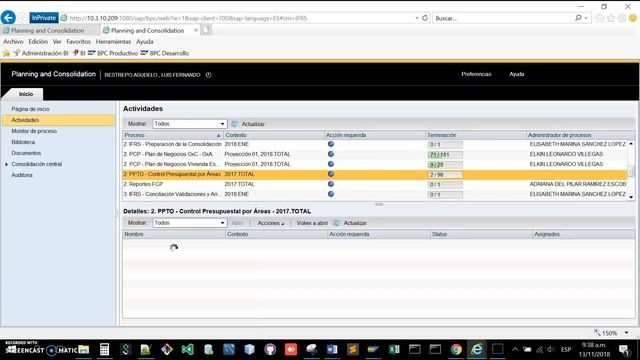Click blue action icon for IFRS Preparación row

tap(331, 144)
